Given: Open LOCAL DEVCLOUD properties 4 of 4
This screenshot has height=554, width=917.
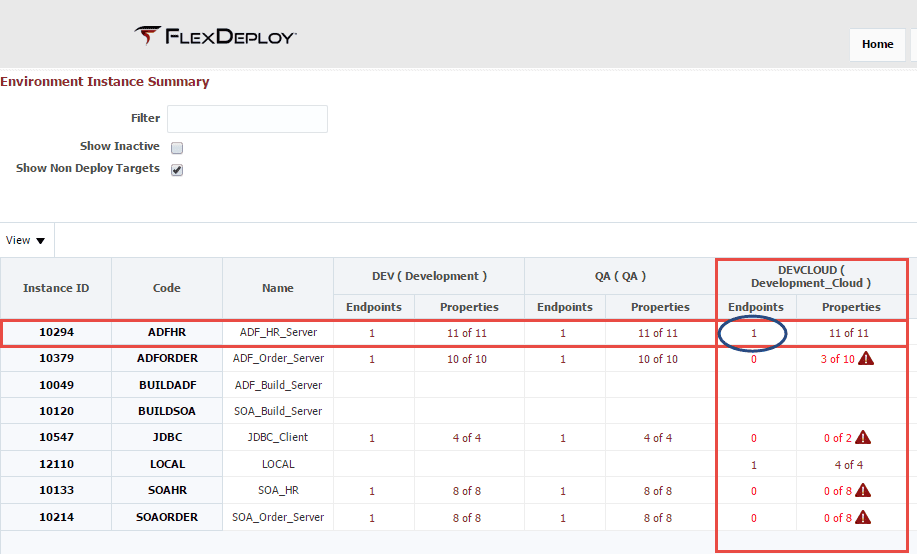Looking at the screenshot, I should click(x=849, y=465).
